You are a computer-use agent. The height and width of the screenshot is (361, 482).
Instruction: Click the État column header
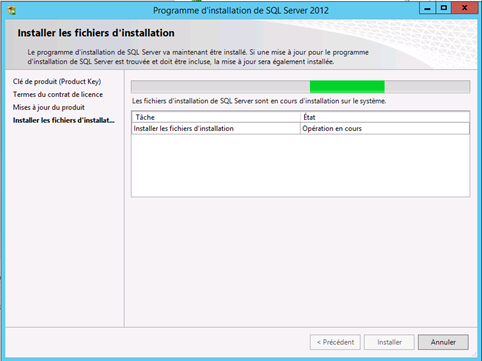pyautogui.click(x=385, y=117)
